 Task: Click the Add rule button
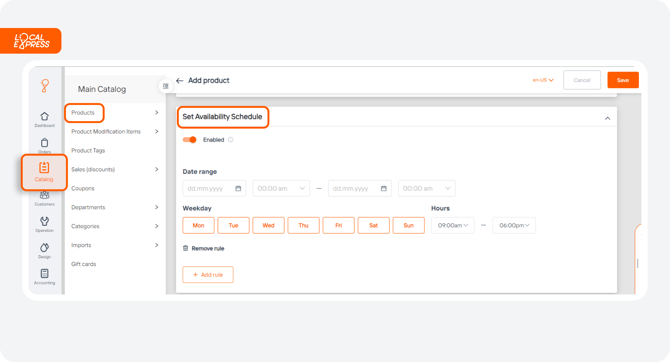point(208,275)
